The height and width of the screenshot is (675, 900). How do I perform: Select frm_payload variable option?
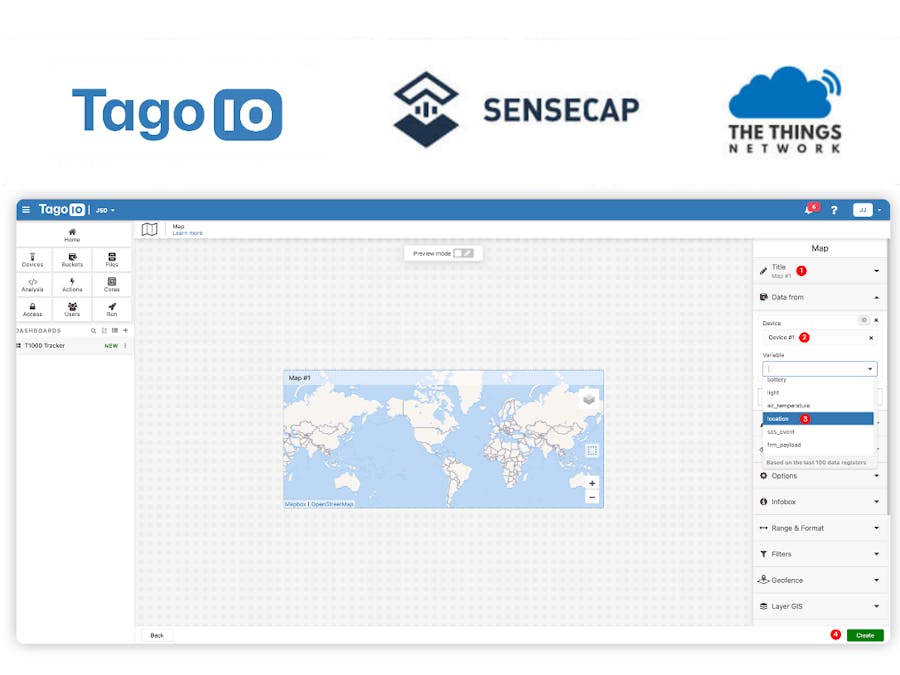(x=818, y=445)
